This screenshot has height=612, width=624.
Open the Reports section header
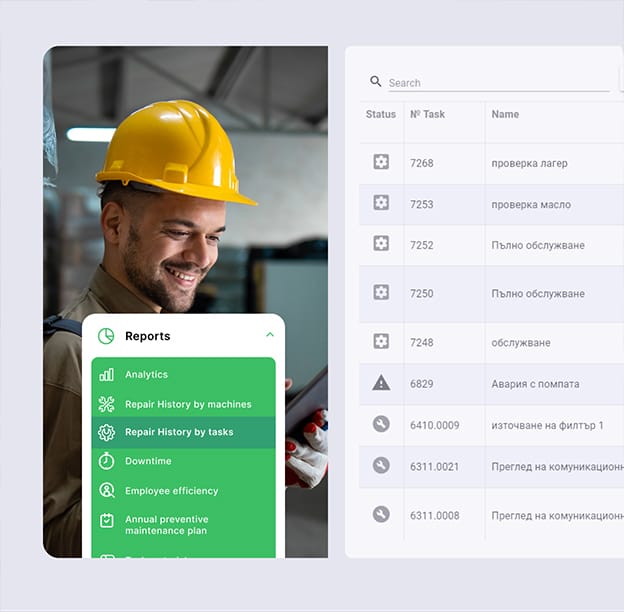(x=183, y=336)
